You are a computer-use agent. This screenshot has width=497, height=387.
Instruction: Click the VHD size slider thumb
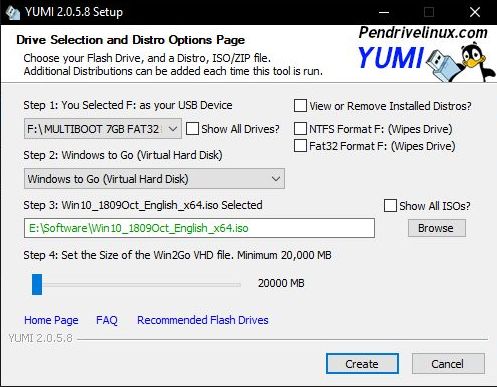point(37,284)
